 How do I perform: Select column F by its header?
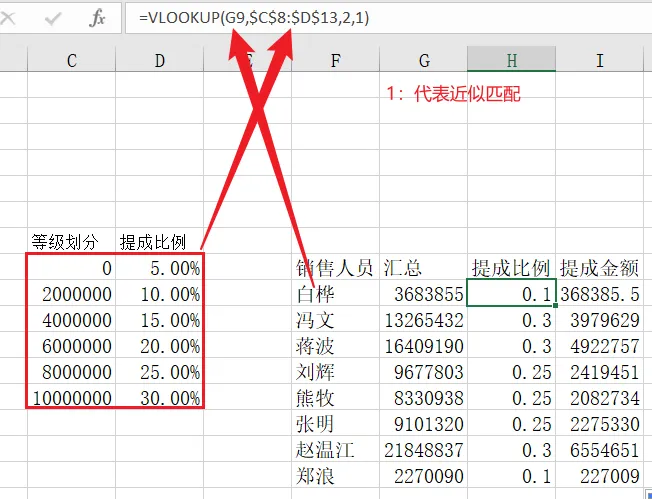pyautogui.click(x=335, y=61)
